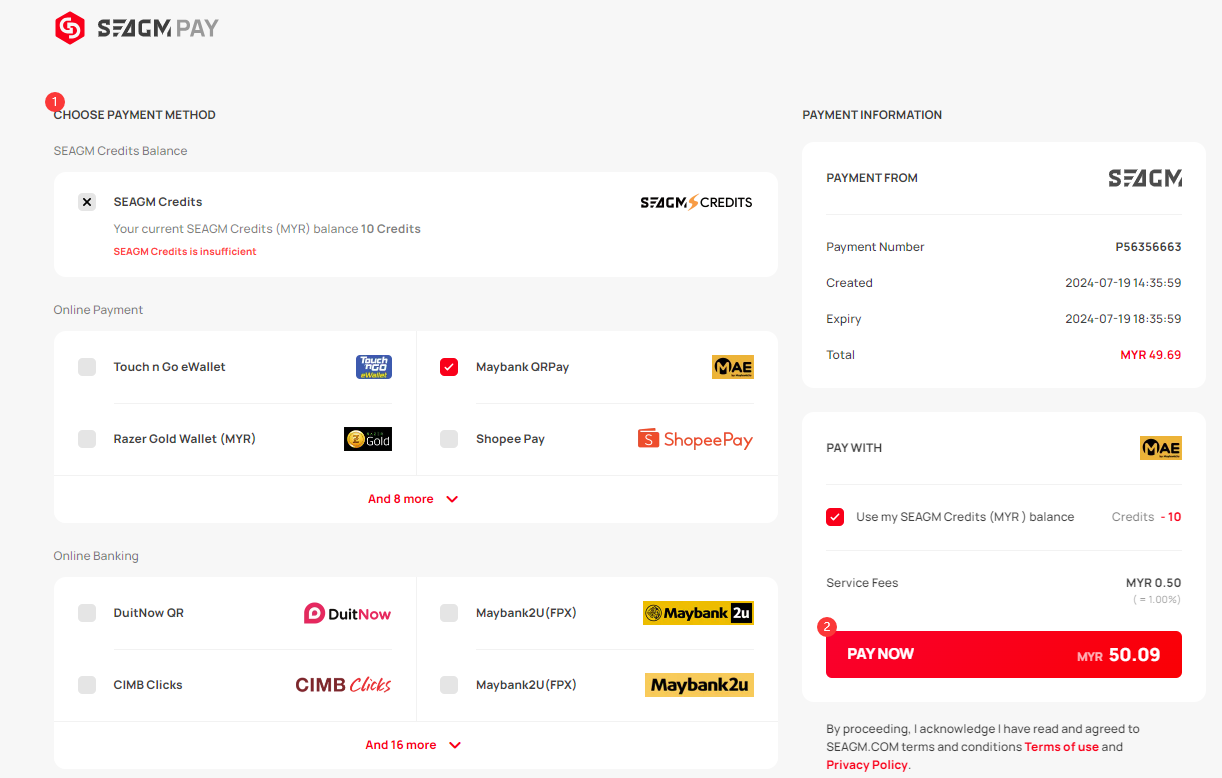
Task: Click the Razer Gold logo
Action: [x=368, y=439]
